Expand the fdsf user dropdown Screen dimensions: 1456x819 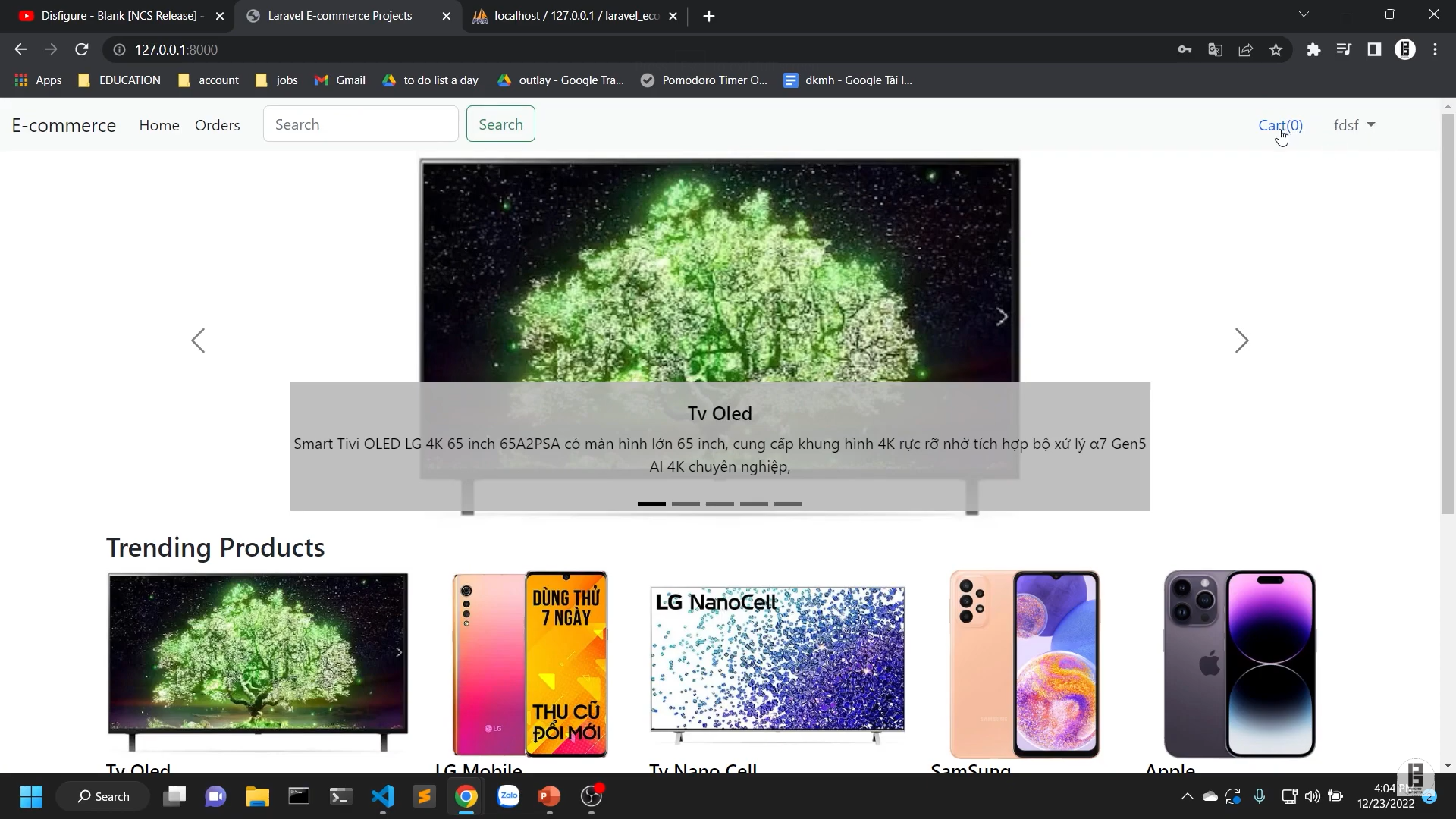coord(1354,125)
